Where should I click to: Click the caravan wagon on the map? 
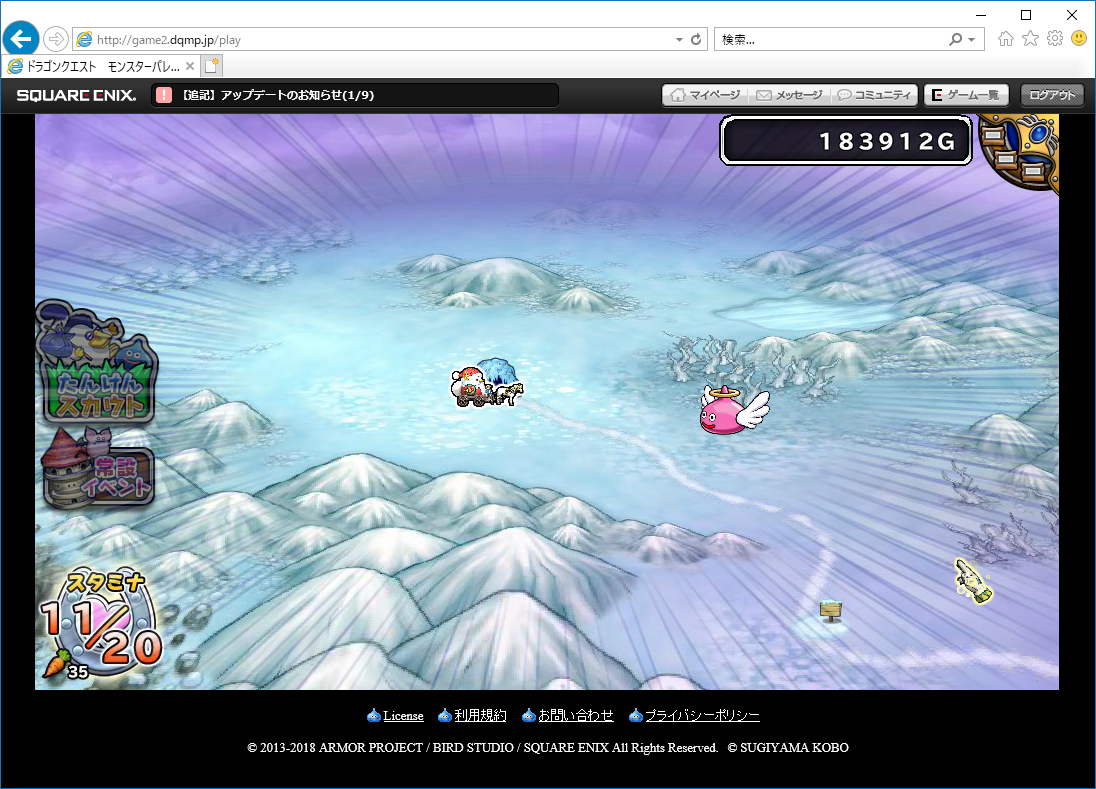[486, 384]
